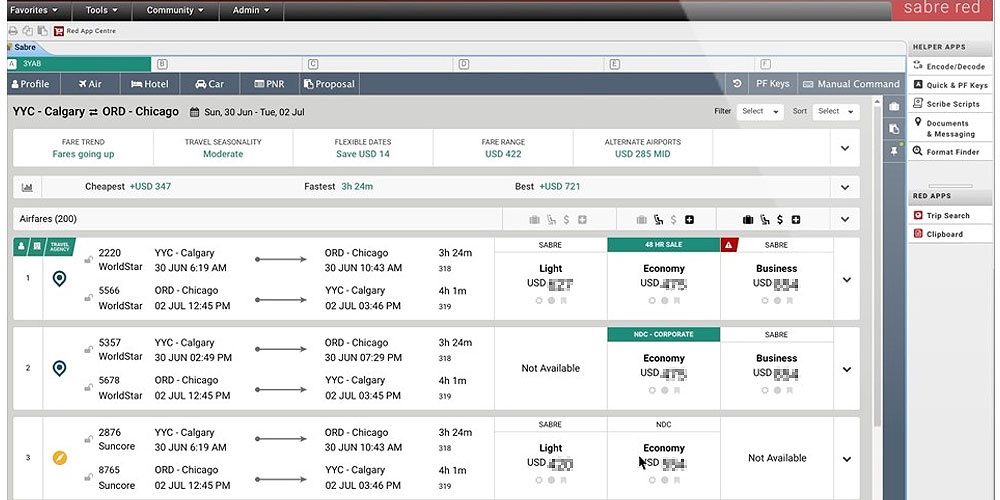Viewport: 1000px width, 500px height.
Task: Click the yellow compass icon for itinerary 3
Action: click(59, 458)
